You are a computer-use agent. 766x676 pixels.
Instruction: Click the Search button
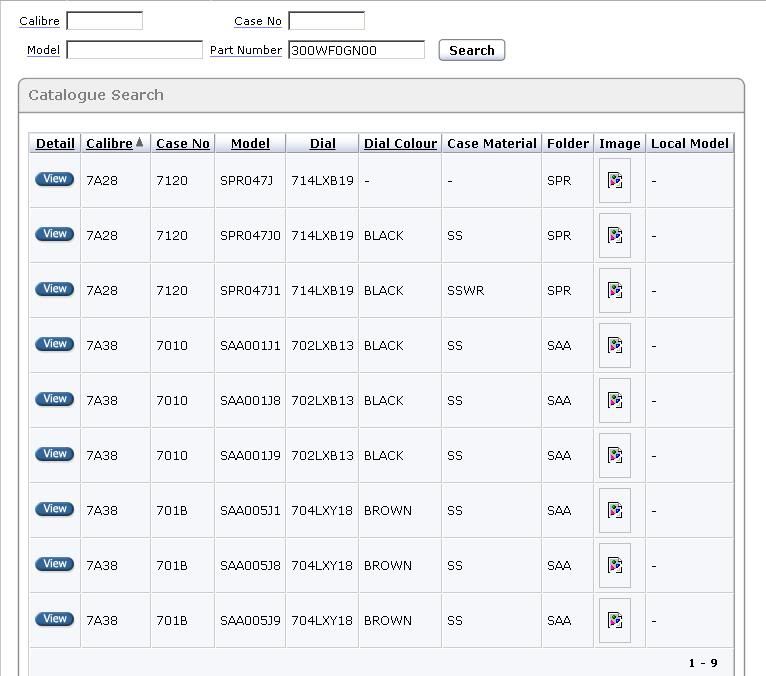(x=472, y=51)
